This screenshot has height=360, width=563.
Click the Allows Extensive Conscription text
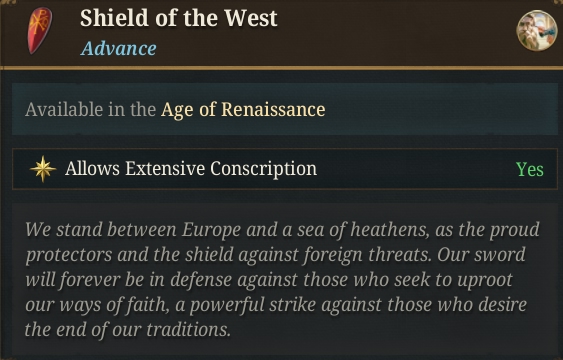pos(191,168)
